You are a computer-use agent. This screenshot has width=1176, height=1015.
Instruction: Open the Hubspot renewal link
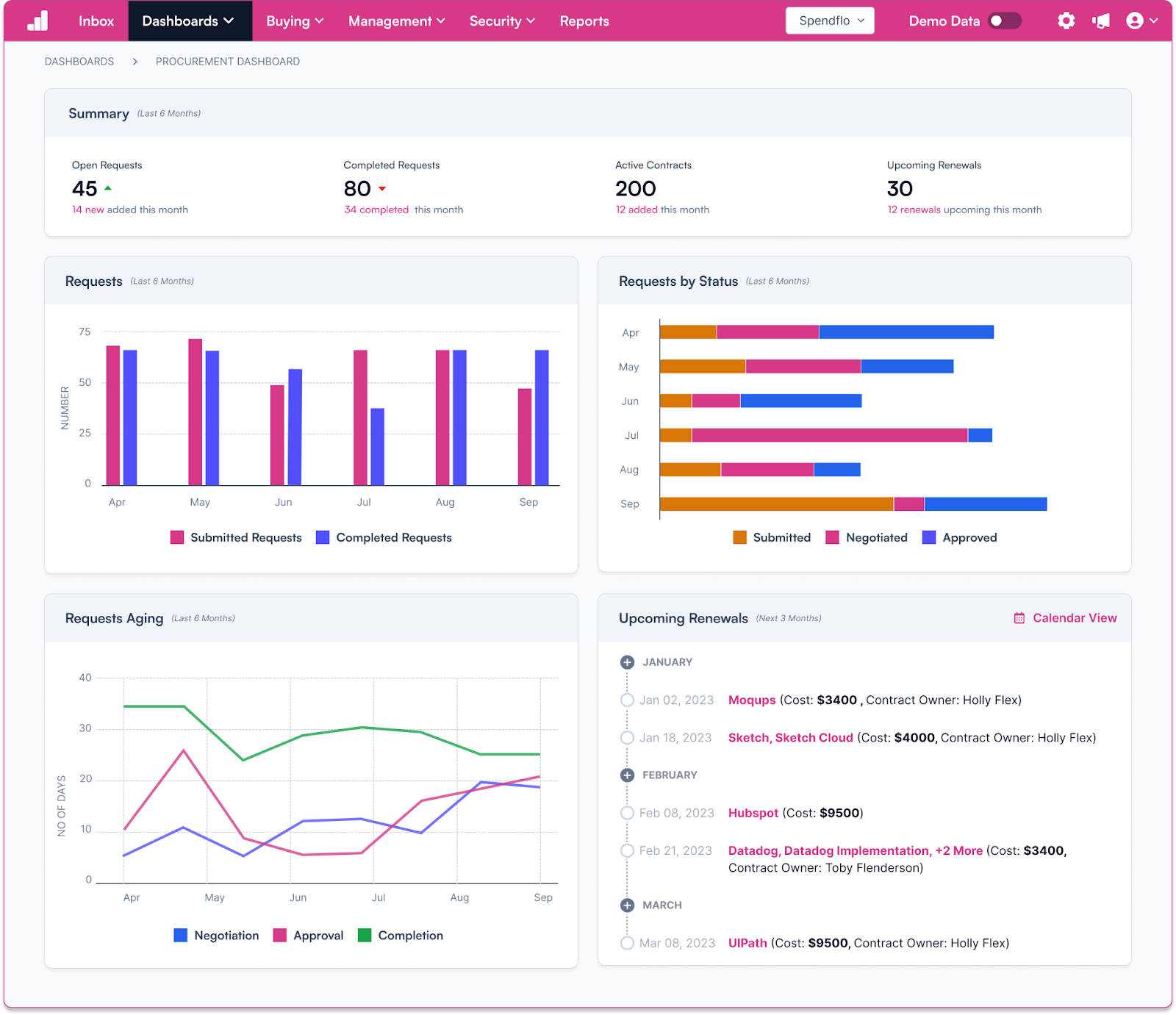(x=753, y=813)
